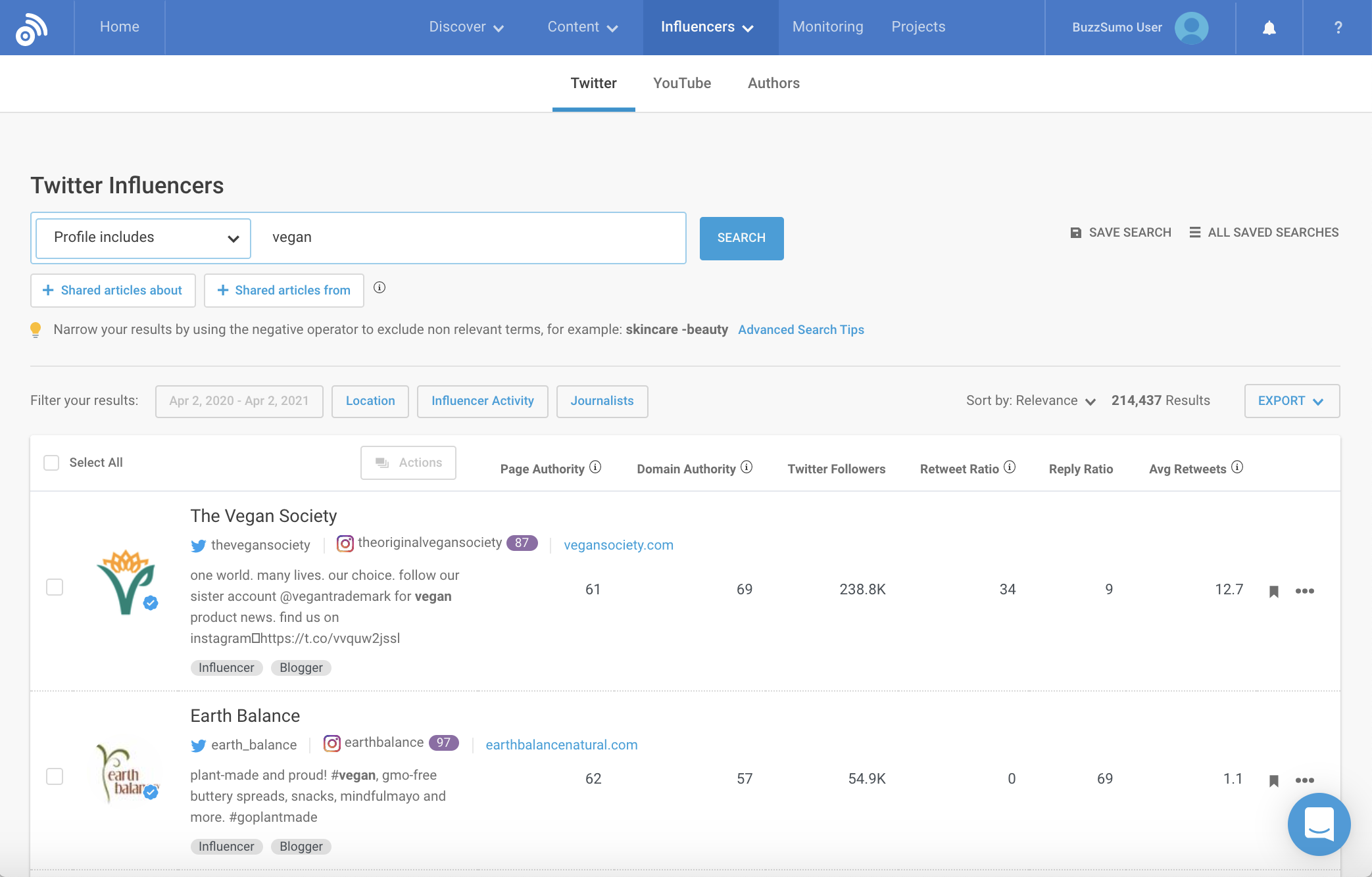Click the Search button
The height and width of the screenshot is (877, 1372).
pos(741,238)
